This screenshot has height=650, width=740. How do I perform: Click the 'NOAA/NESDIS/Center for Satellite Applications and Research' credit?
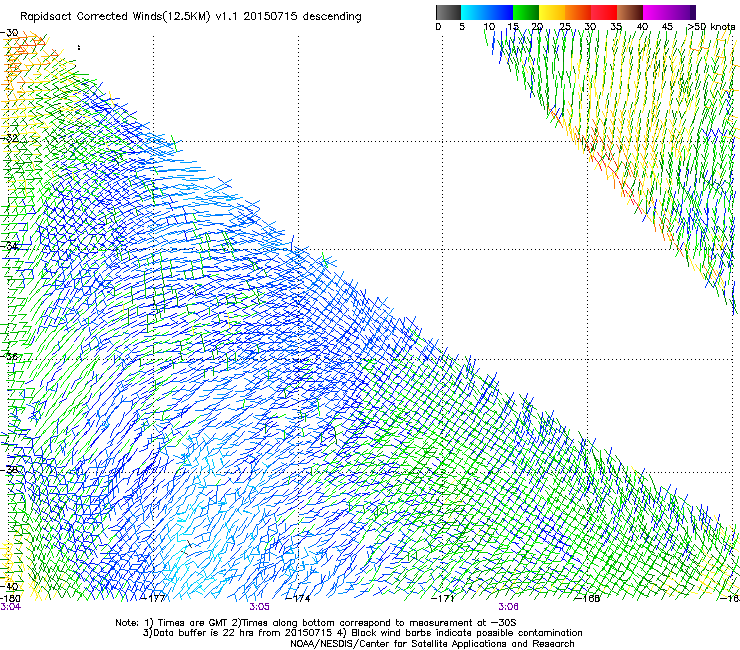pos(432,644)
